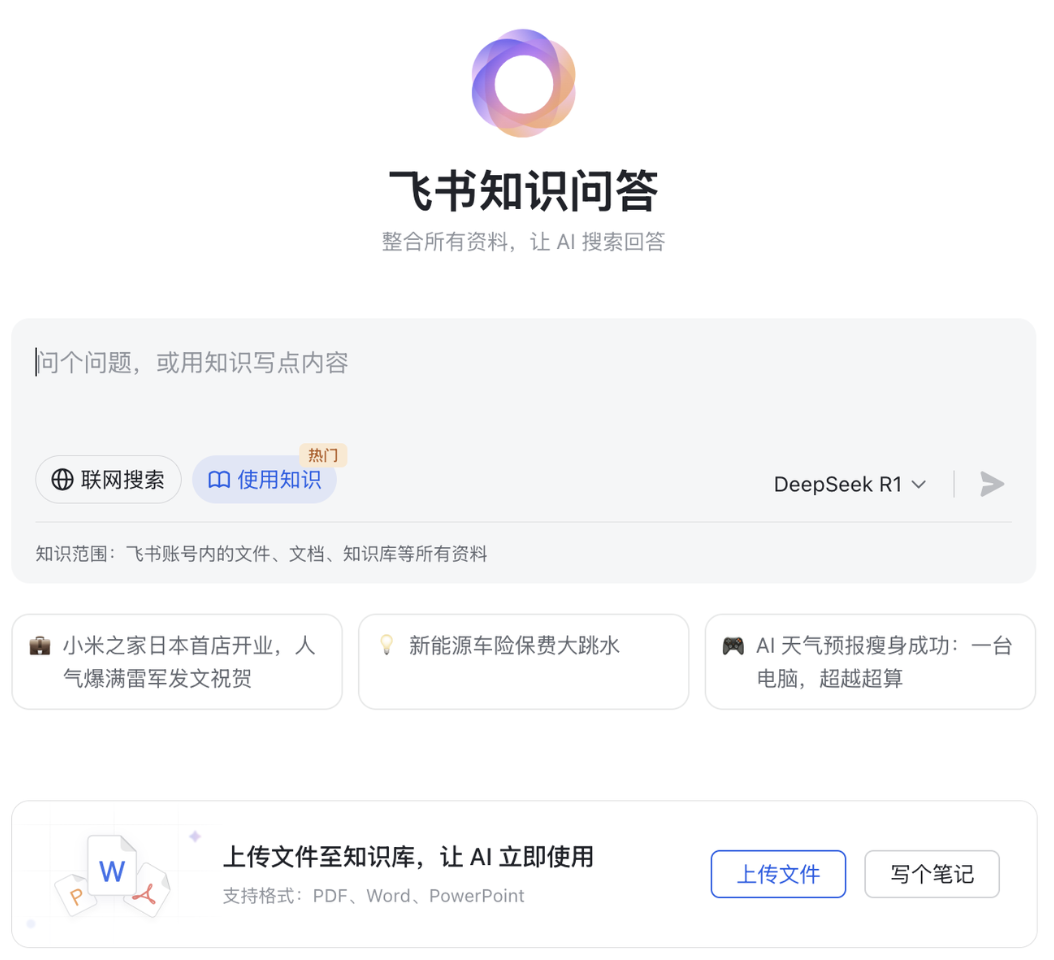Toggle the 联网搜索 web search option
The width and height of the screenshot is (1054, 960).
[x=108, y=479]
